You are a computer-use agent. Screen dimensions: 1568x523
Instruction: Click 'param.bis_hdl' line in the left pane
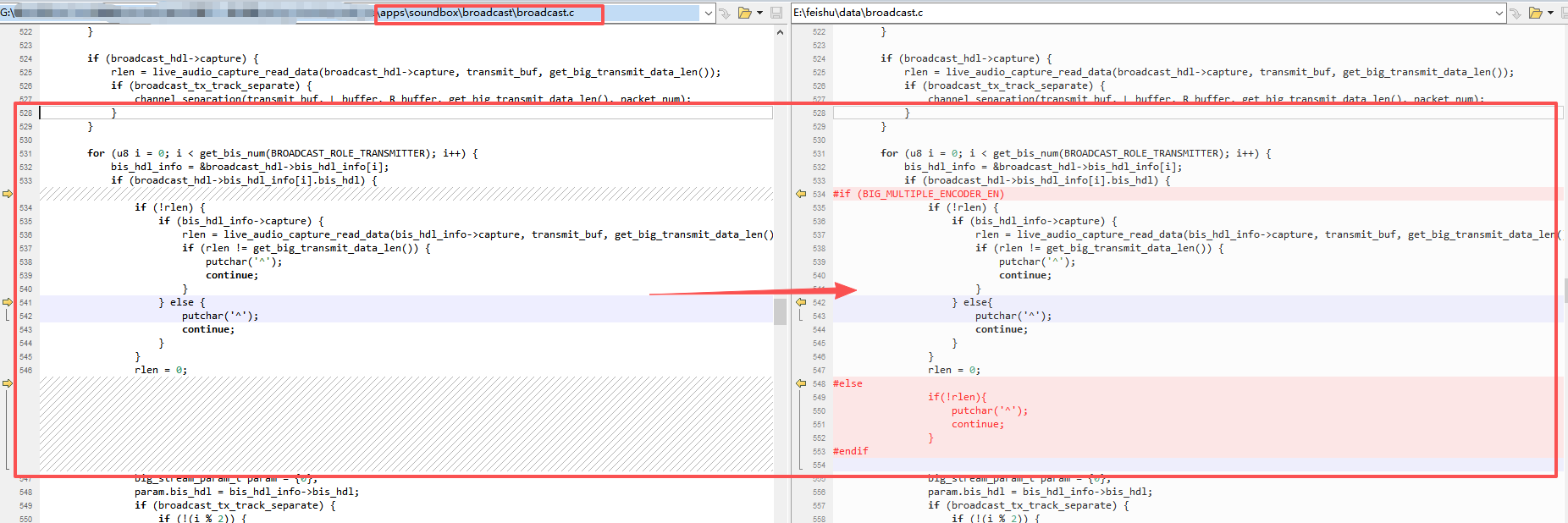click(246, 492)
